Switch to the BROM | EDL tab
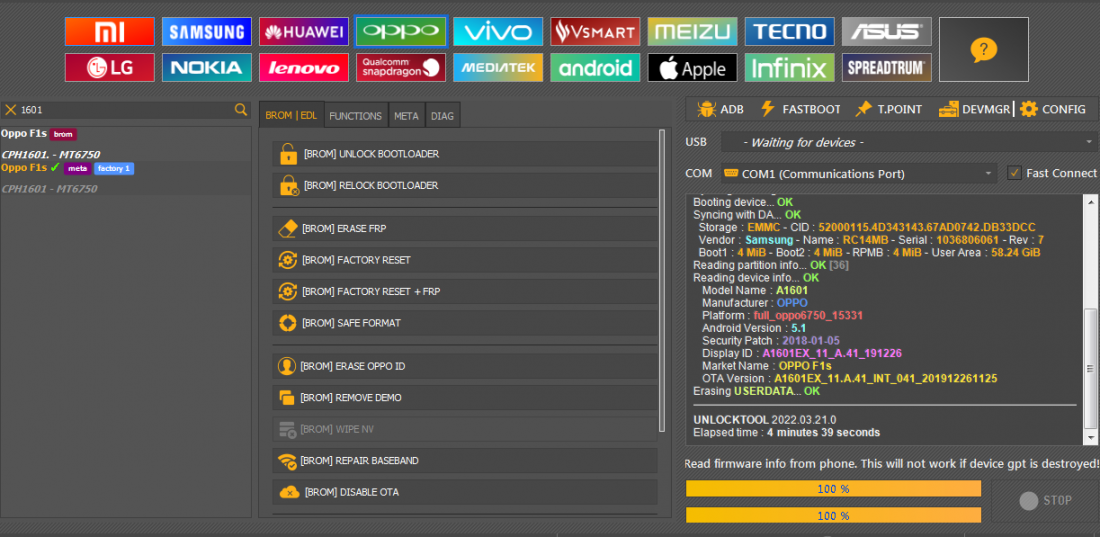This screenshot has height=537, width=1100. coord(291,116)
